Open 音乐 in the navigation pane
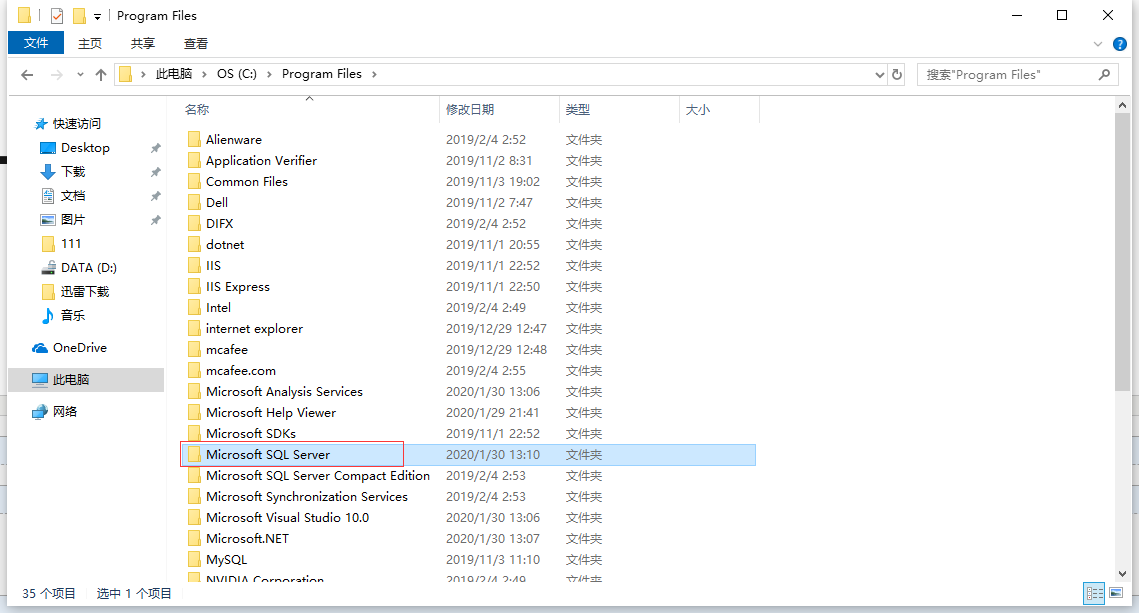This screenshot has width=1139, height=613. coord(73,315)
